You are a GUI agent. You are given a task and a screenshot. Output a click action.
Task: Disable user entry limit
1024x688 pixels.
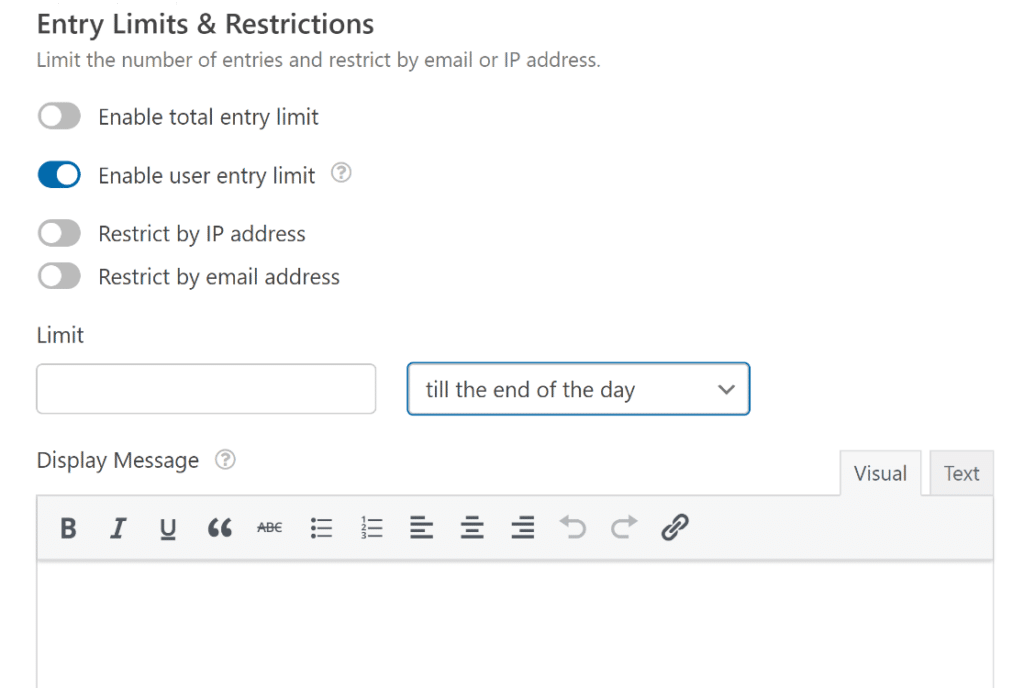(58, 174)
